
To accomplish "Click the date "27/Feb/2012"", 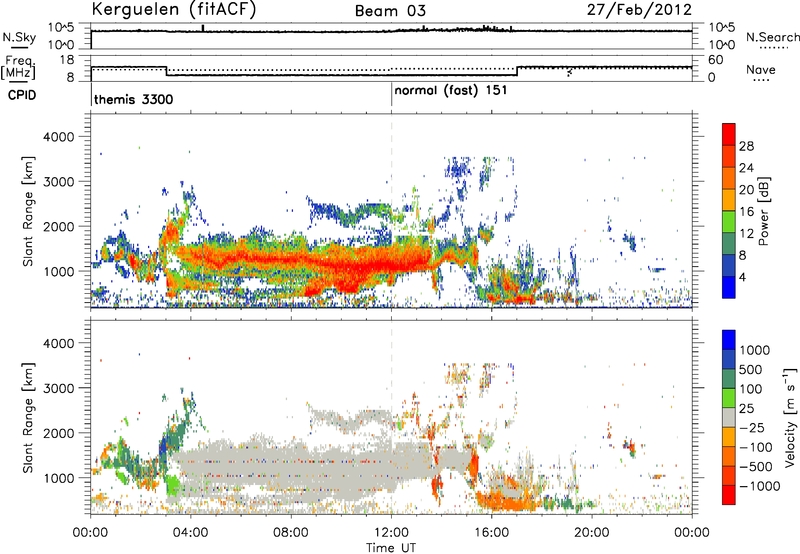I will pos(639,10).
